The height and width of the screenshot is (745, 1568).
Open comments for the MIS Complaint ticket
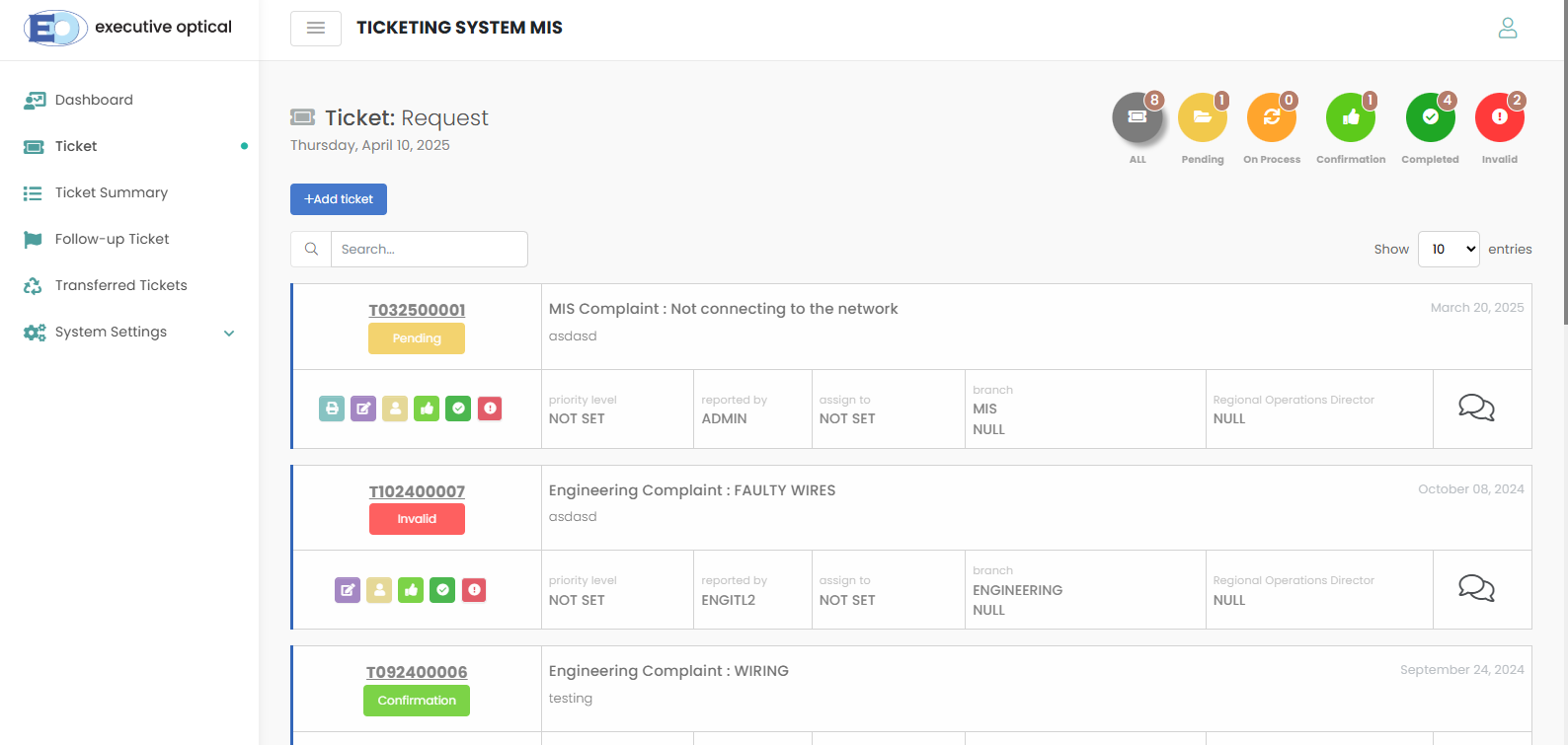pos(1476,408)
